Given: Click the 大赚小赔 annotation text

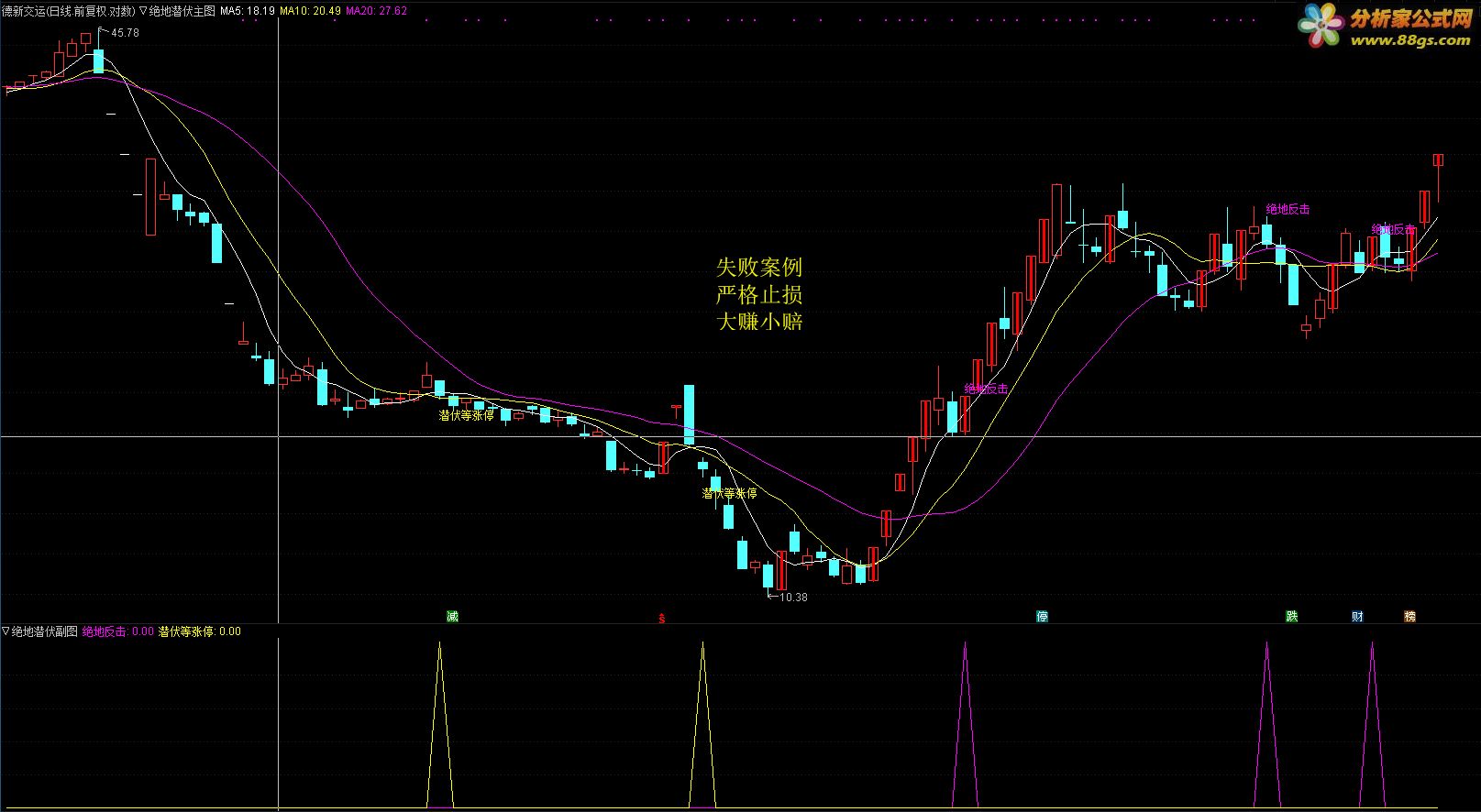Looking at the screenshot, I should (x=759, y=322).
